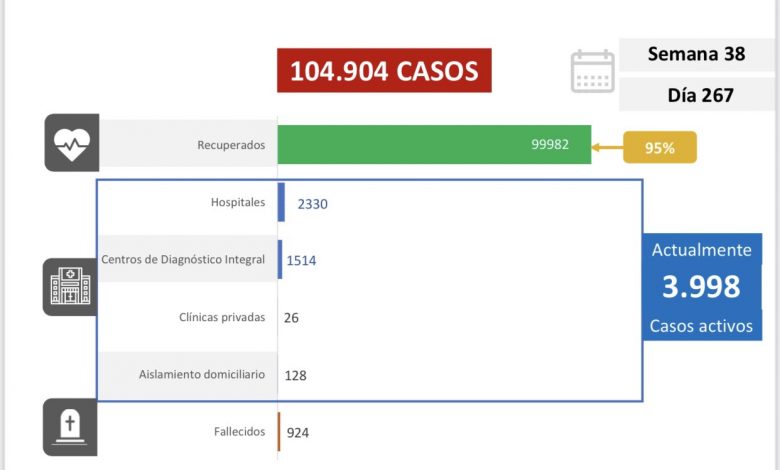Click the tombstone Fallecidos icon
Image resolution: width=780 pixels, height=470 pixels.
(x=70, y=427)
